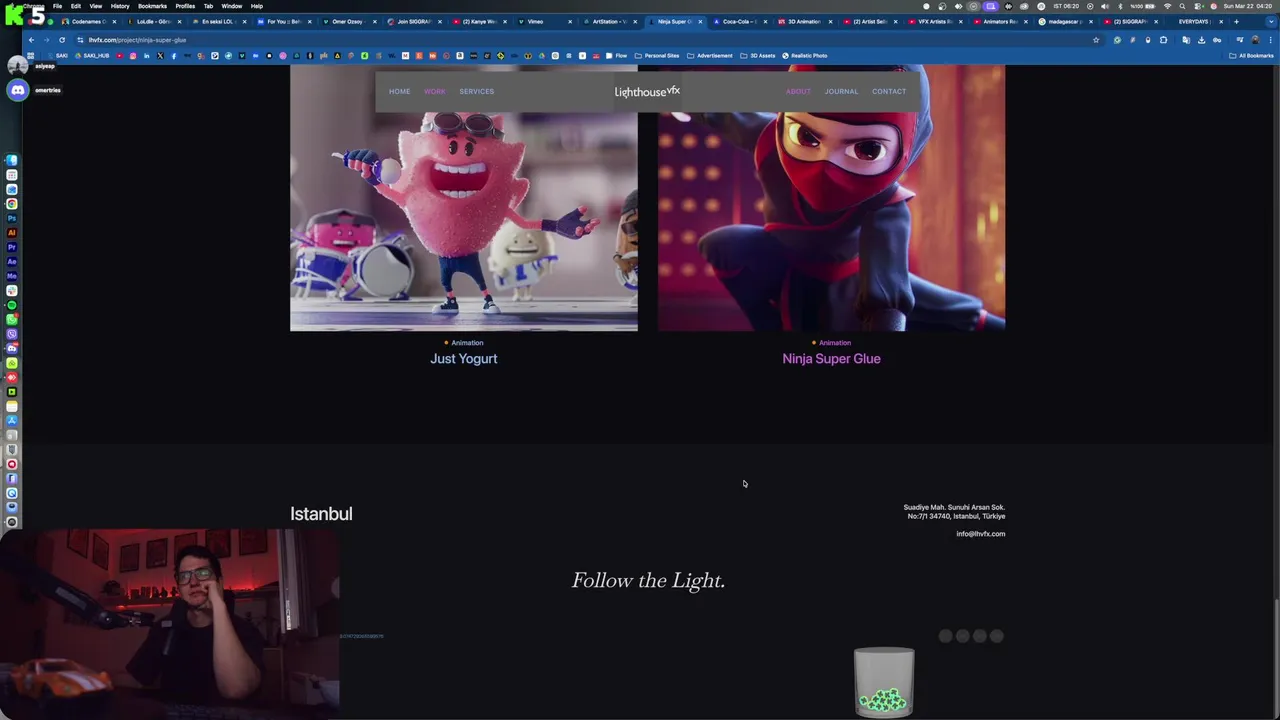Click the volume icon in menu bar
1280x720 pixels.
tap(1105, 6)
